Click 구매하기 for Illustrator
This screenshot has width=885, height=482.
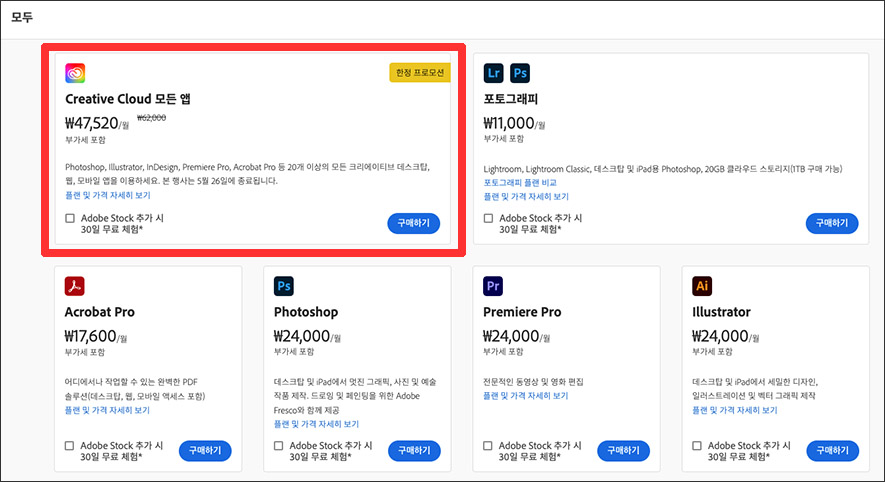coord(833,450)
